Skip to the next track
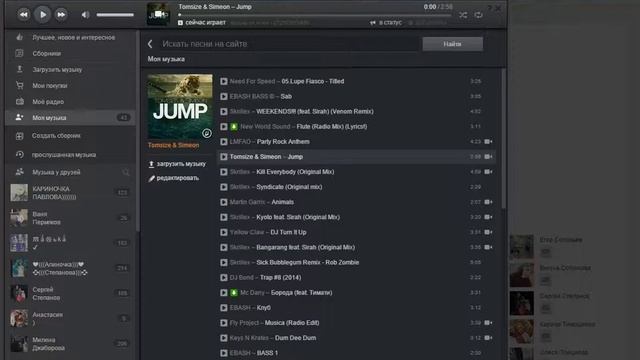Viewport: 640px width, 360px height. pos(61,15)
